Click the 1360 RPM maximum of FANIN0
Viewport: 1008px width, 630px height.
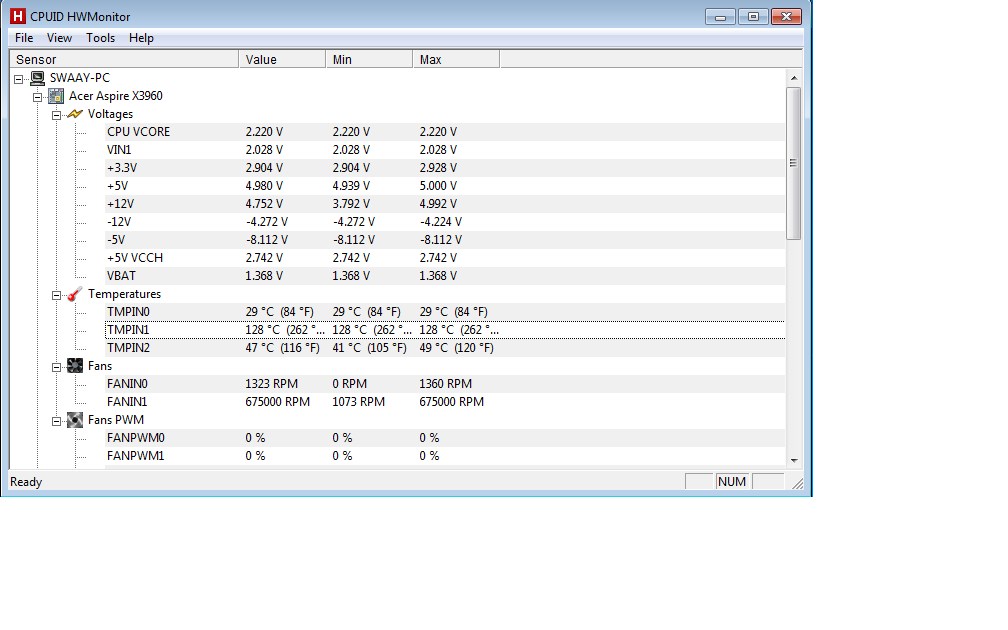pos(446,384)
